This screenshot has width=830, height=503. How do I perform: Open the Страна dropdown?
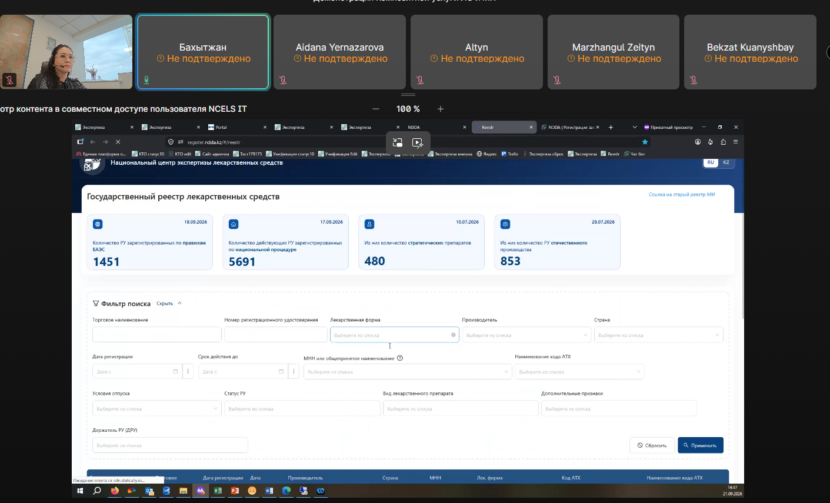point(658,335)
